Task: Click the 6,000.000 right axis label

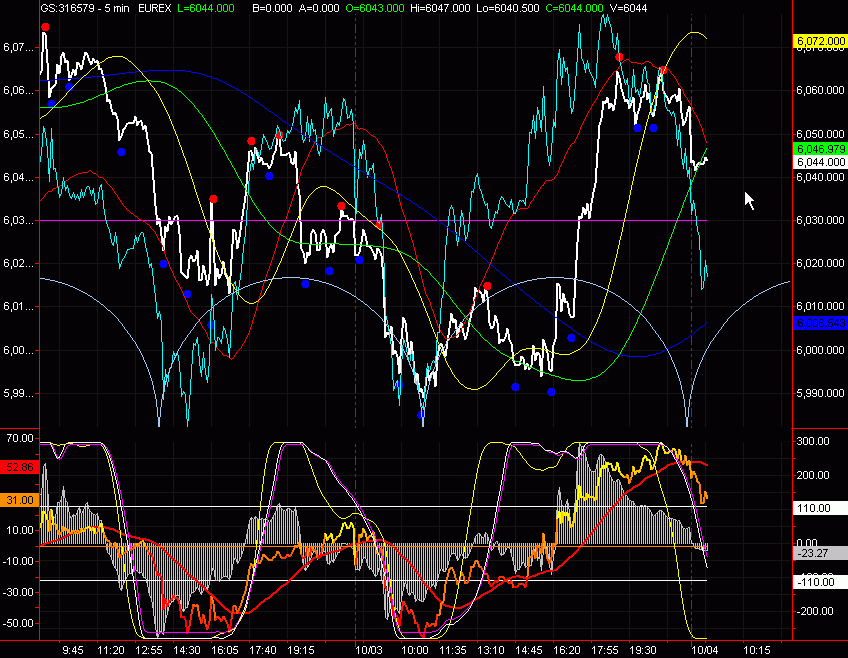Action: tap(820, 350)
